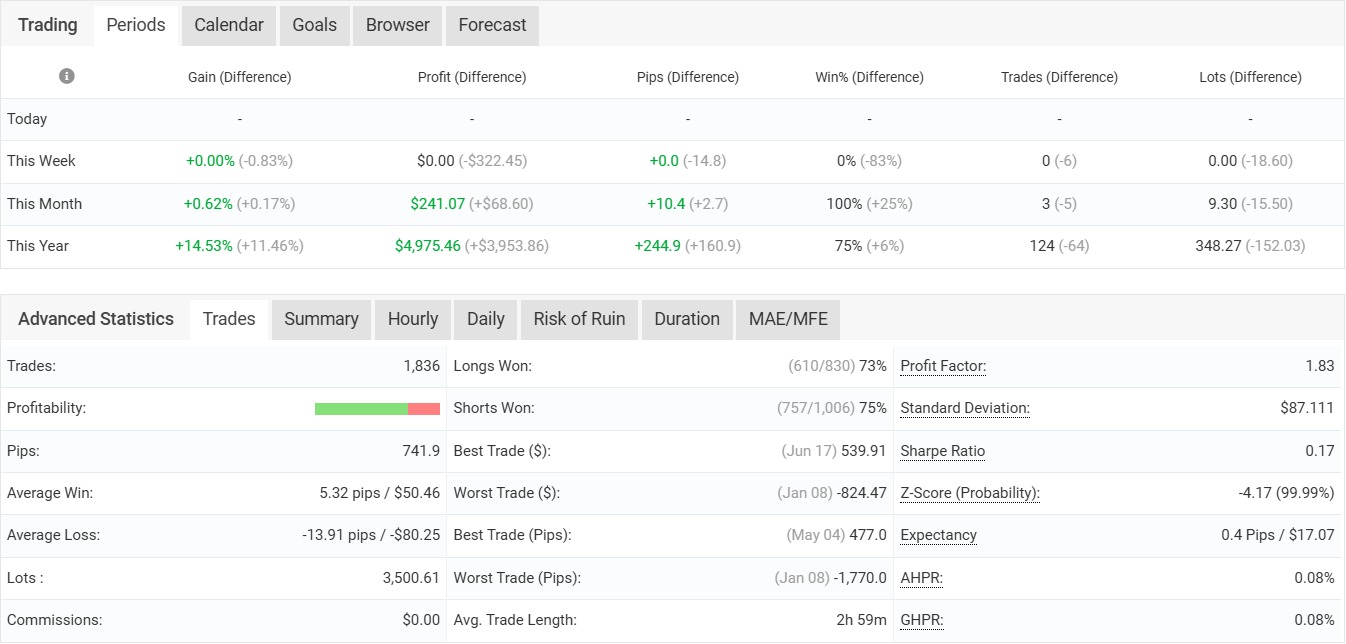
Task: Click the Sharpe Ratio label
Action: click(943, 451)
